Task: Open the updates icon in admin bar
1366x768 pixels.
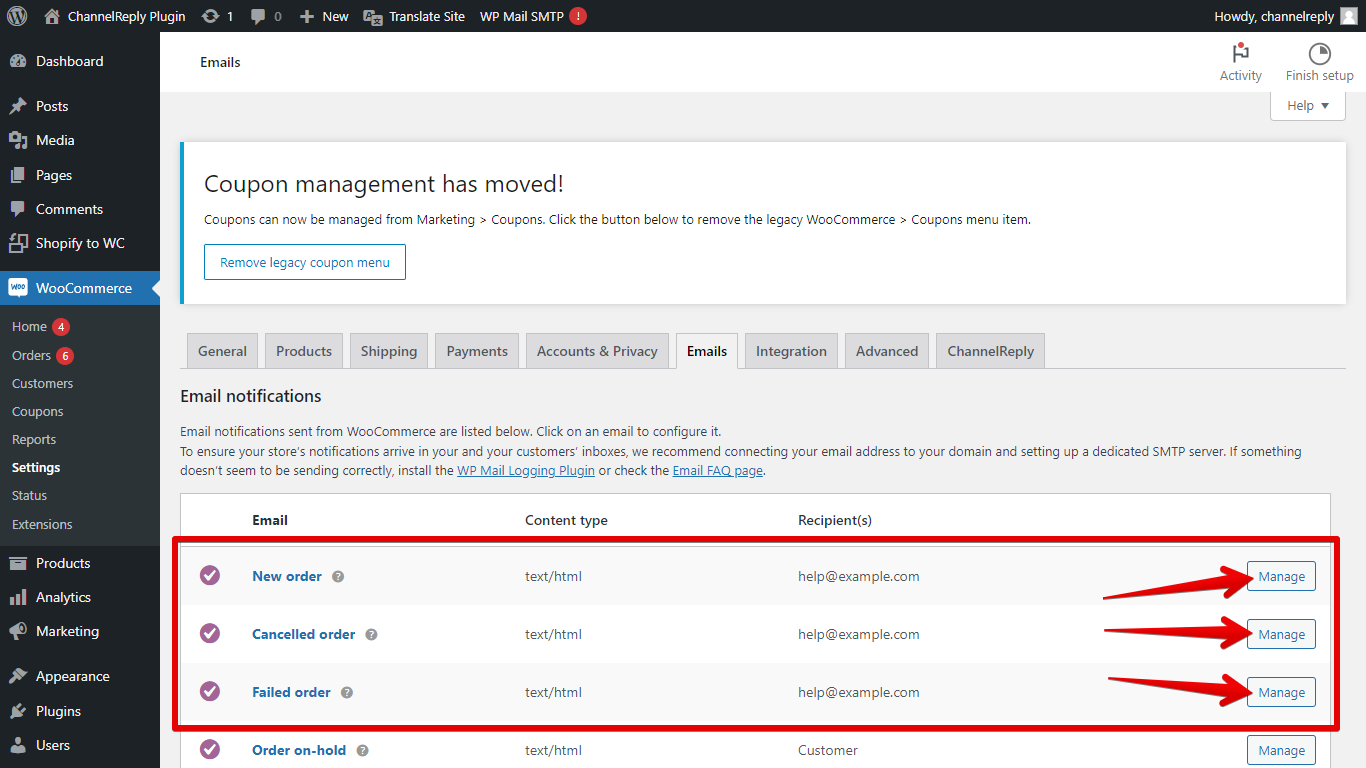Action: [210, 16]
